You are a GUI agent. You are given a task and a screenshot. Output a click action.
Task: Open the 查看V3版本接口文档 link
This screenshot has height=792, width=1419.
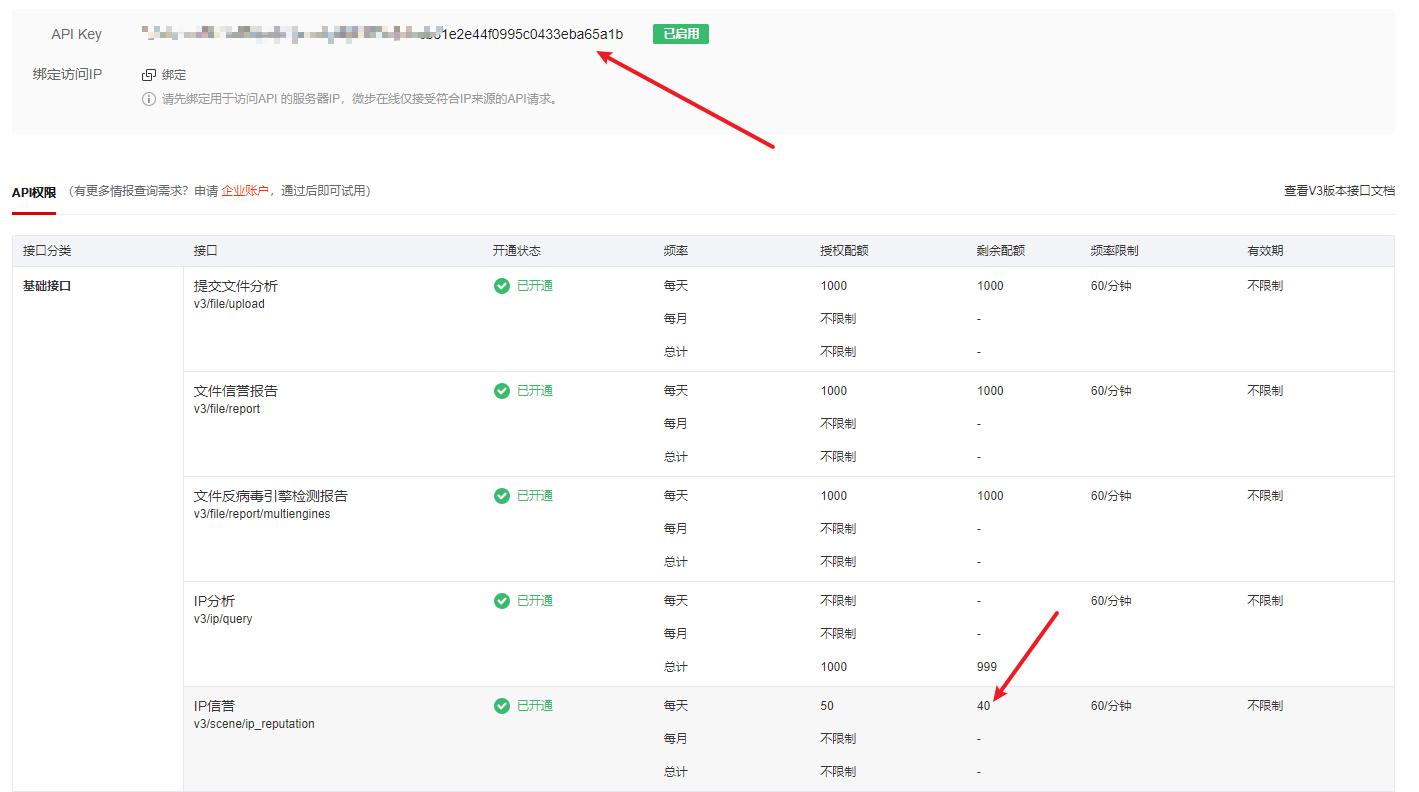point(1339,191)
